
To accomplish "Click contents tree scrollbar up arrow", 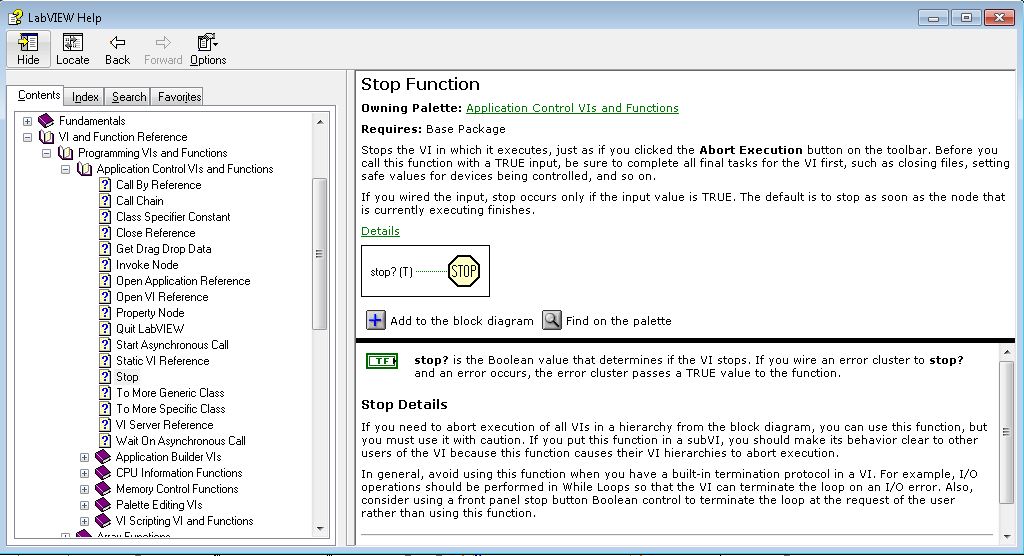I will (320, 122).
